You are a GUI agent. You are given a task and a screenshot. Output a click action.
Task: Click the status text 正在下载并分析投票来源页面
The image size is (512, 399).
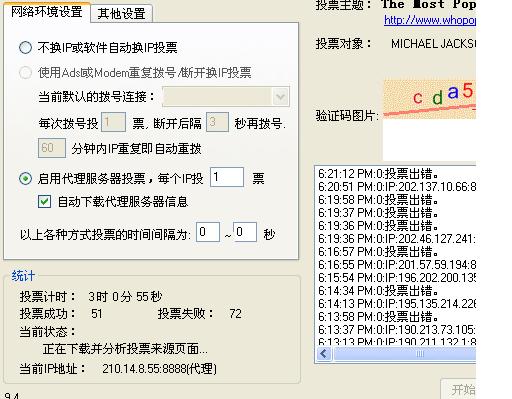click(x=125, y=349)
